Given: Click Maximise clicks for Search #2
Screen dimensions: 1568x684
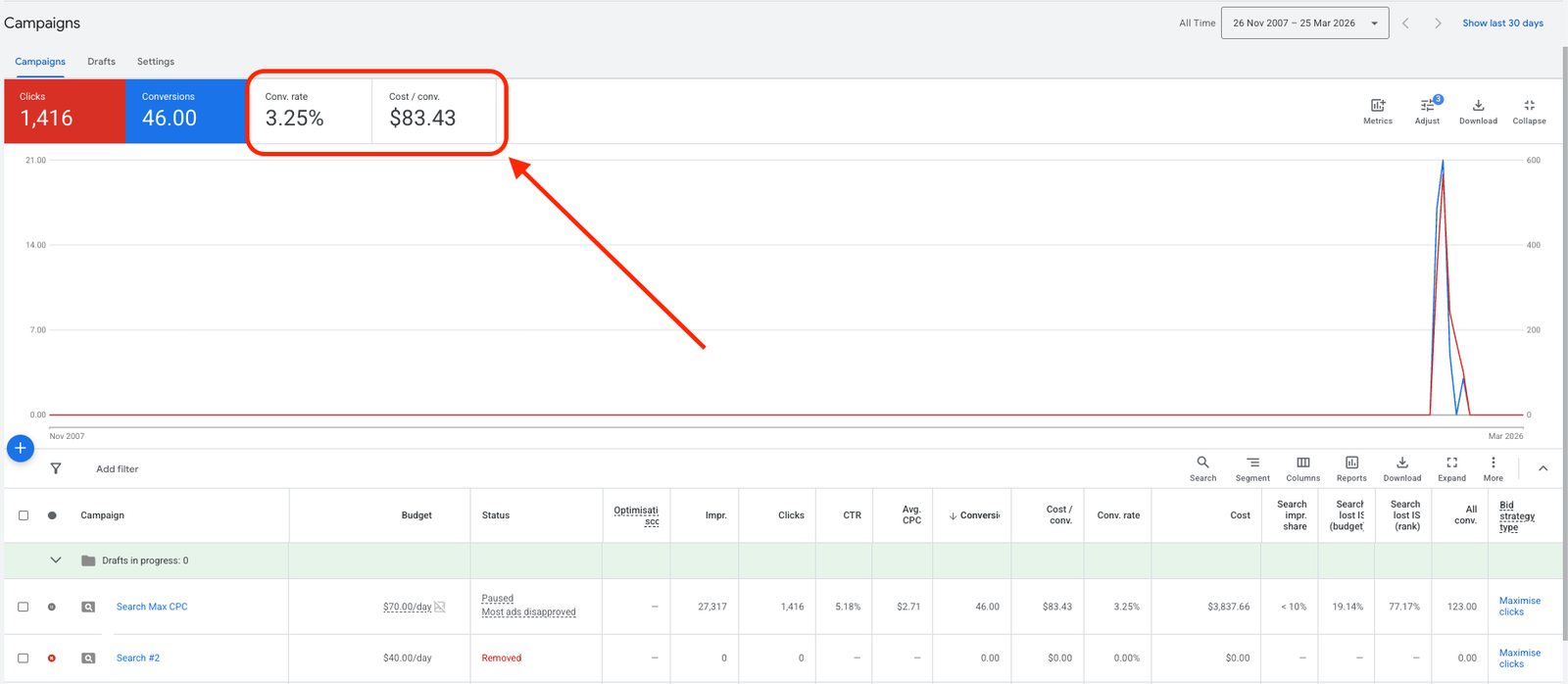Looking at the screenshot, I should (x=1520, y=658).
